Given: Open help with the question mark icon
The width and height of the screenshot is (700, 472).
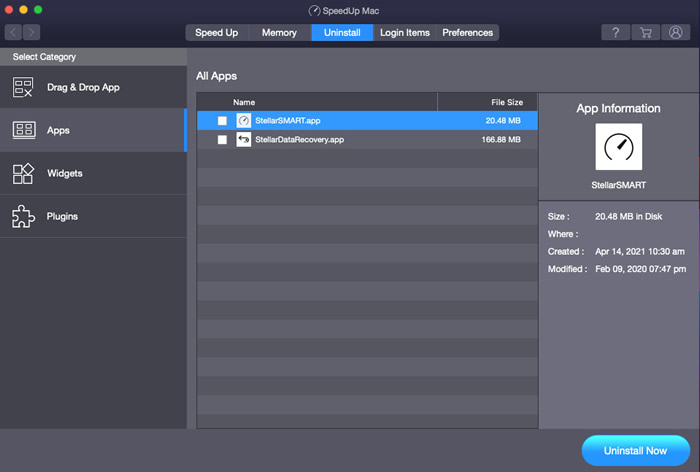Looking at the screenshot, I should click(616, 32).
